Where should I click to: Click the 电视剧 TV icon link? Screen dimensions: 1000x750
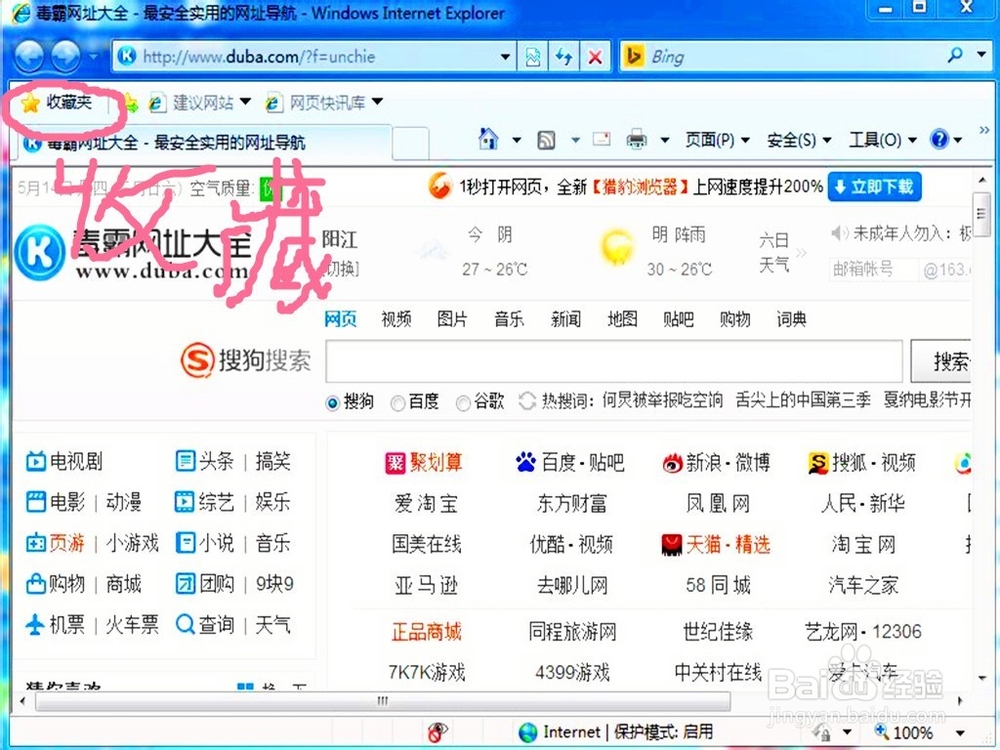pyautogui.click(x=64, y=461)
